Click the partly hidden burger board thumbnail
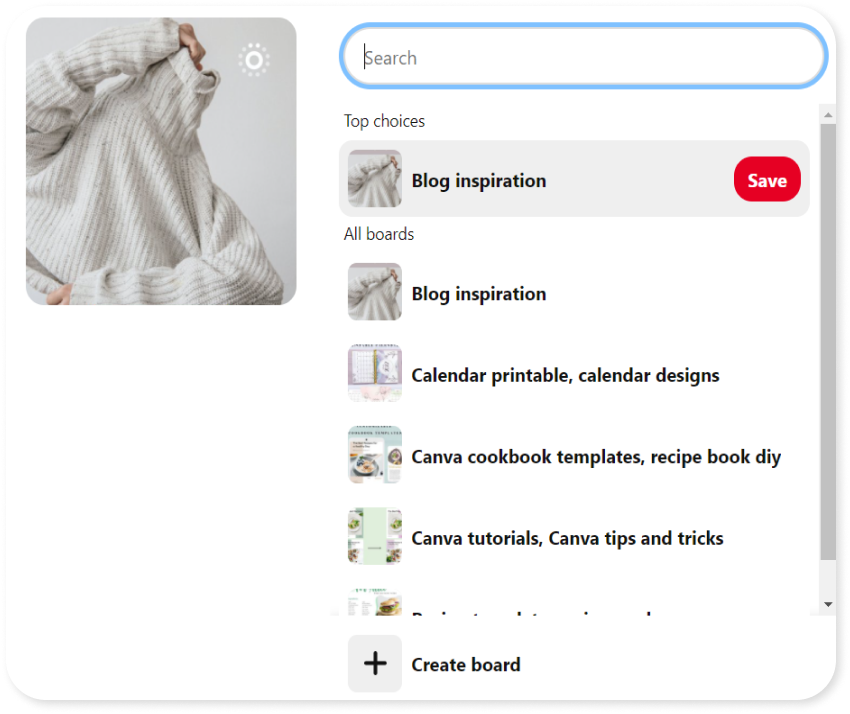Image resolution: width=850 pixels, height=714 pixels. point(375,601)
